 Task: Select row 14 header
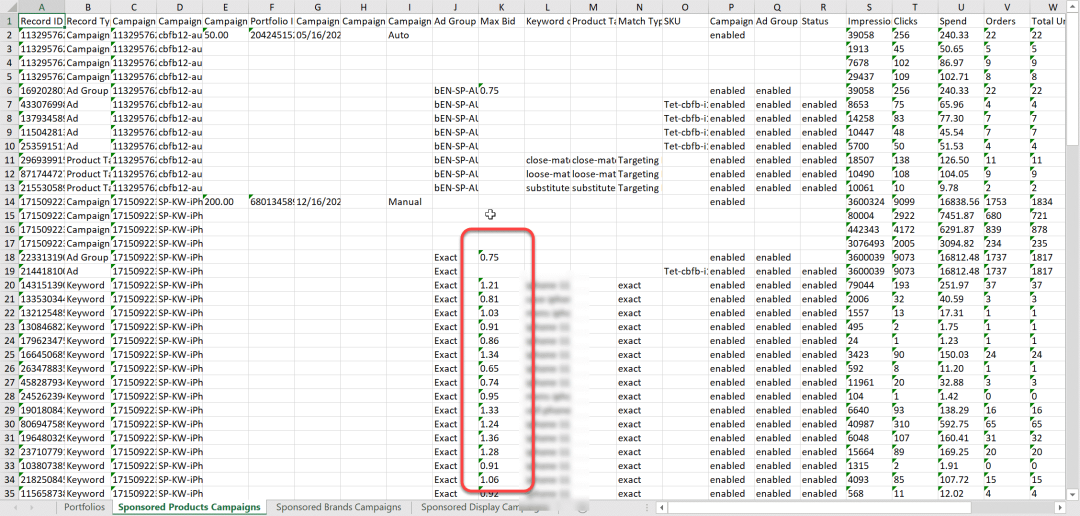click(x=9, y=201)
